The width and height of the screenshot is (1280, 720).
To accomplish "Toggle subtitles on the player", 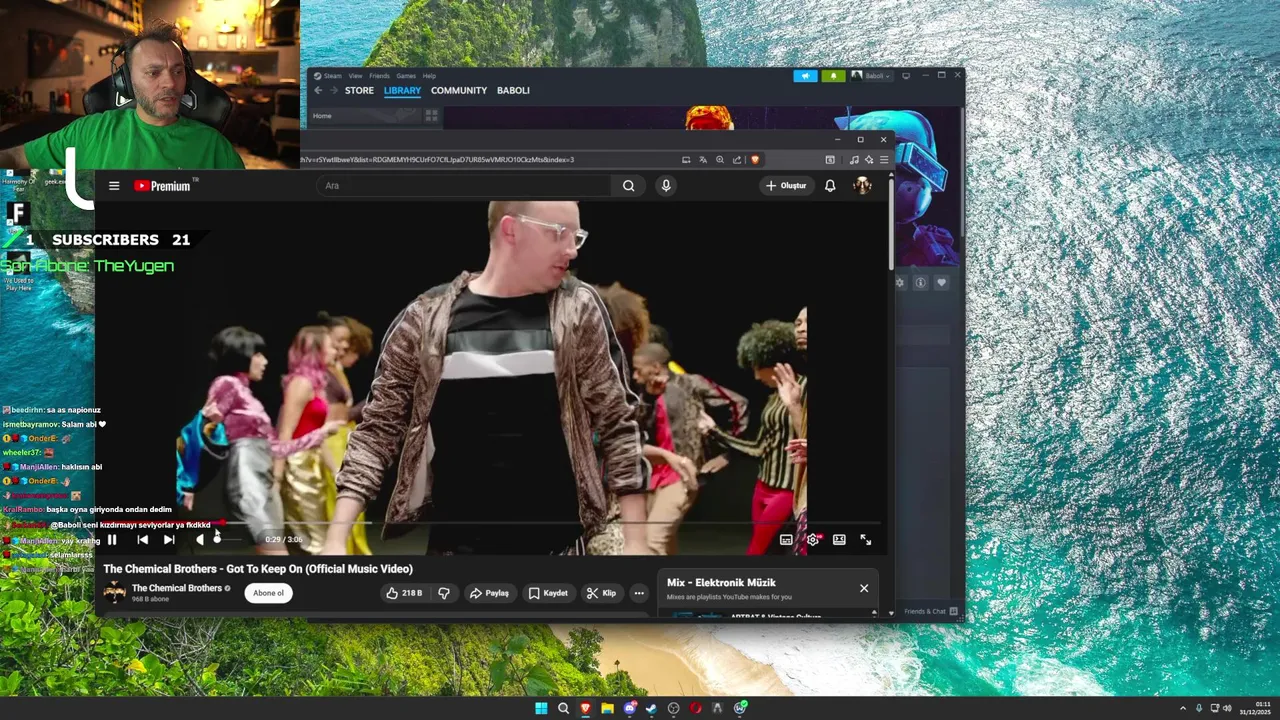I will (x=786, y=540).
